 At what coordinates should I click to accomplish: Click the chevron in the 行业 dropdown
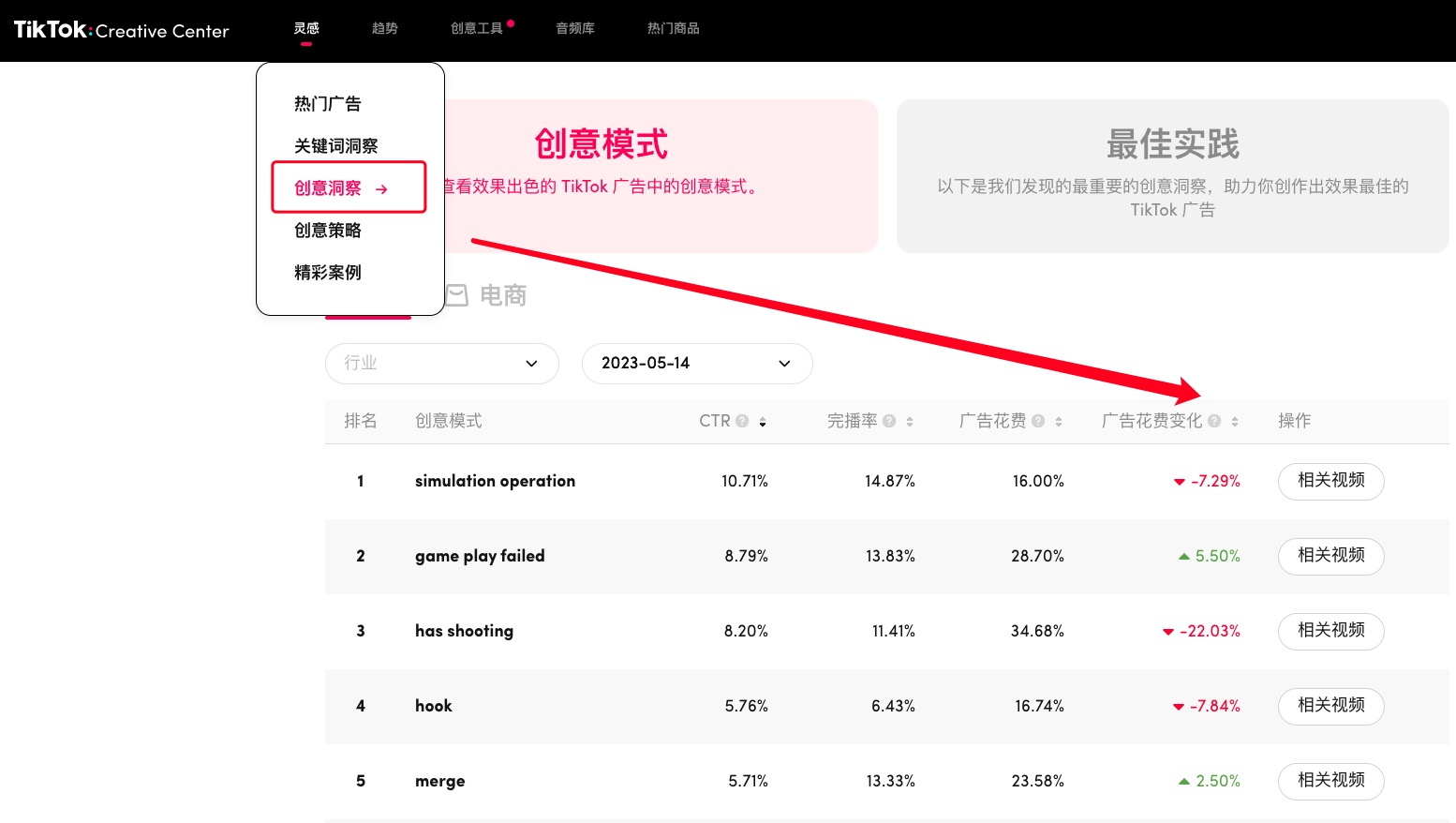click(x=531, y=364)
